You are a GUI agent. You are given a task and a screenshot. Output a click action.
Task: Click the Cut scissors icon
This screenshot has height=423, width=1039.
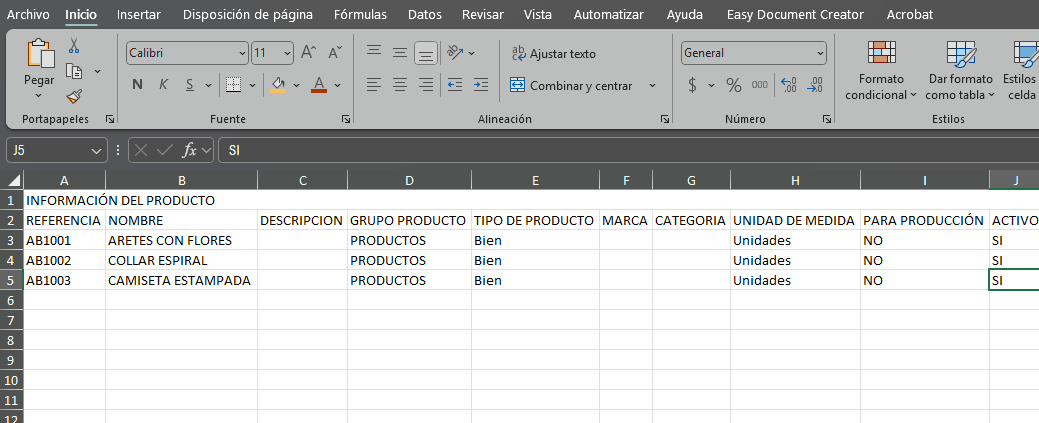[x=74, y=46]
